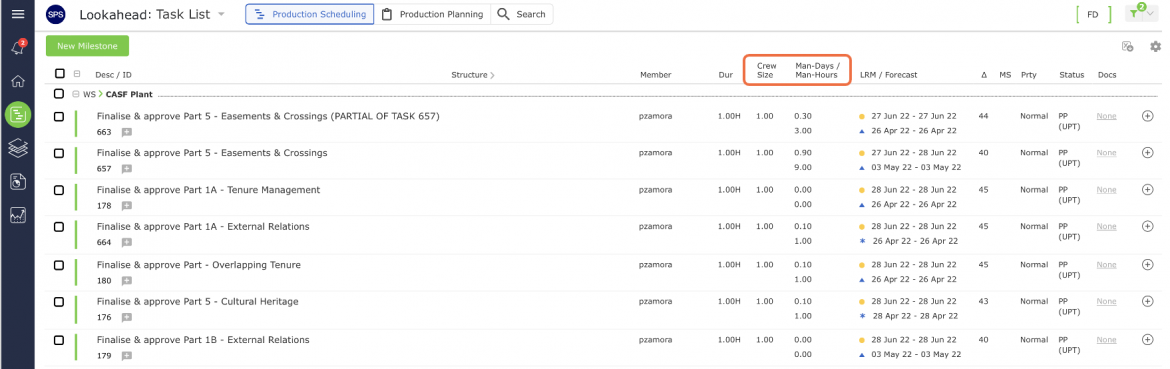Collapse all rows via header expander
1170x369 pixels.
[x=77, y=74]
